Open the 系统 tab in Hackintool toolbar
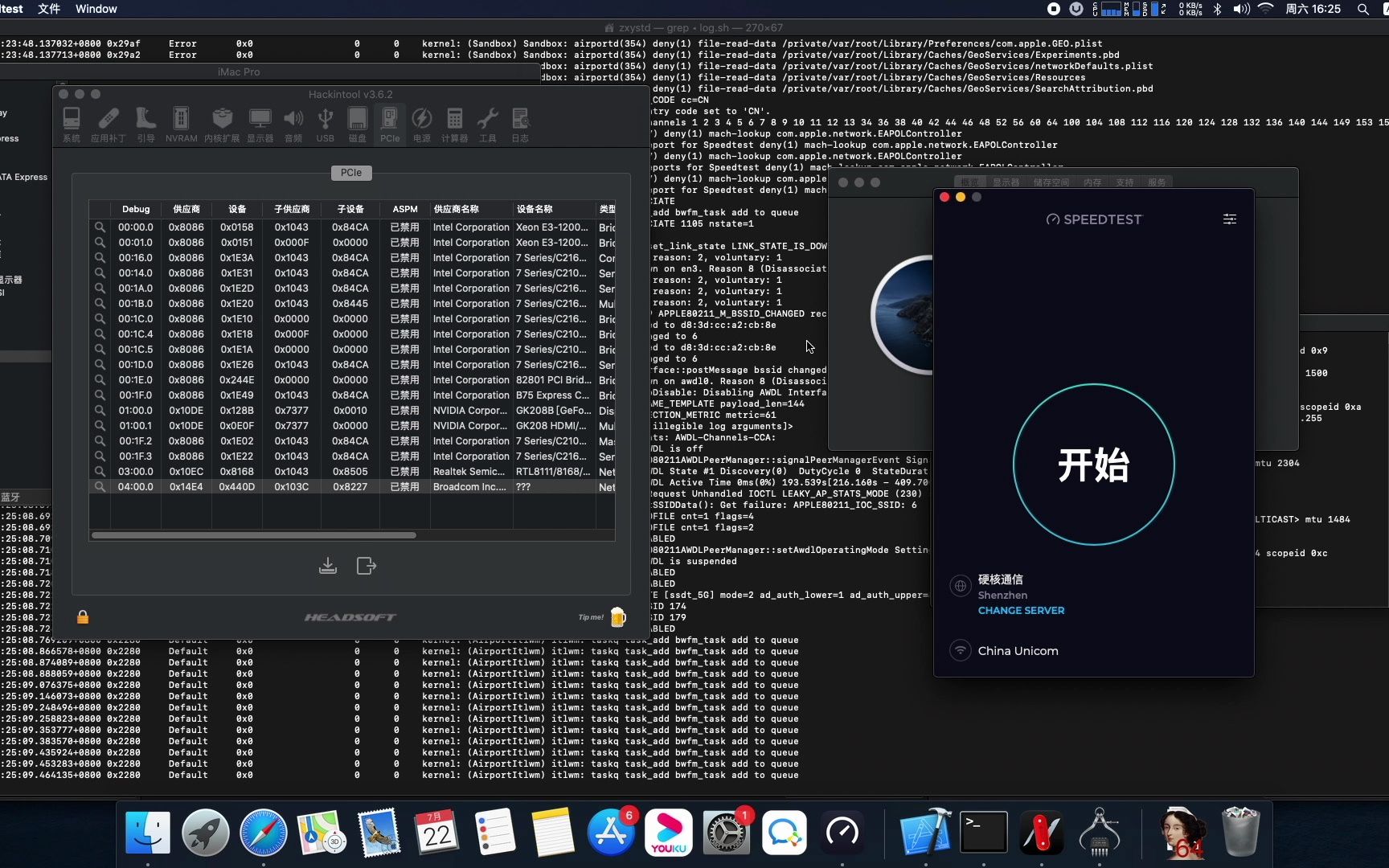This screenshot has height=868, width=1389. point(72,125)
